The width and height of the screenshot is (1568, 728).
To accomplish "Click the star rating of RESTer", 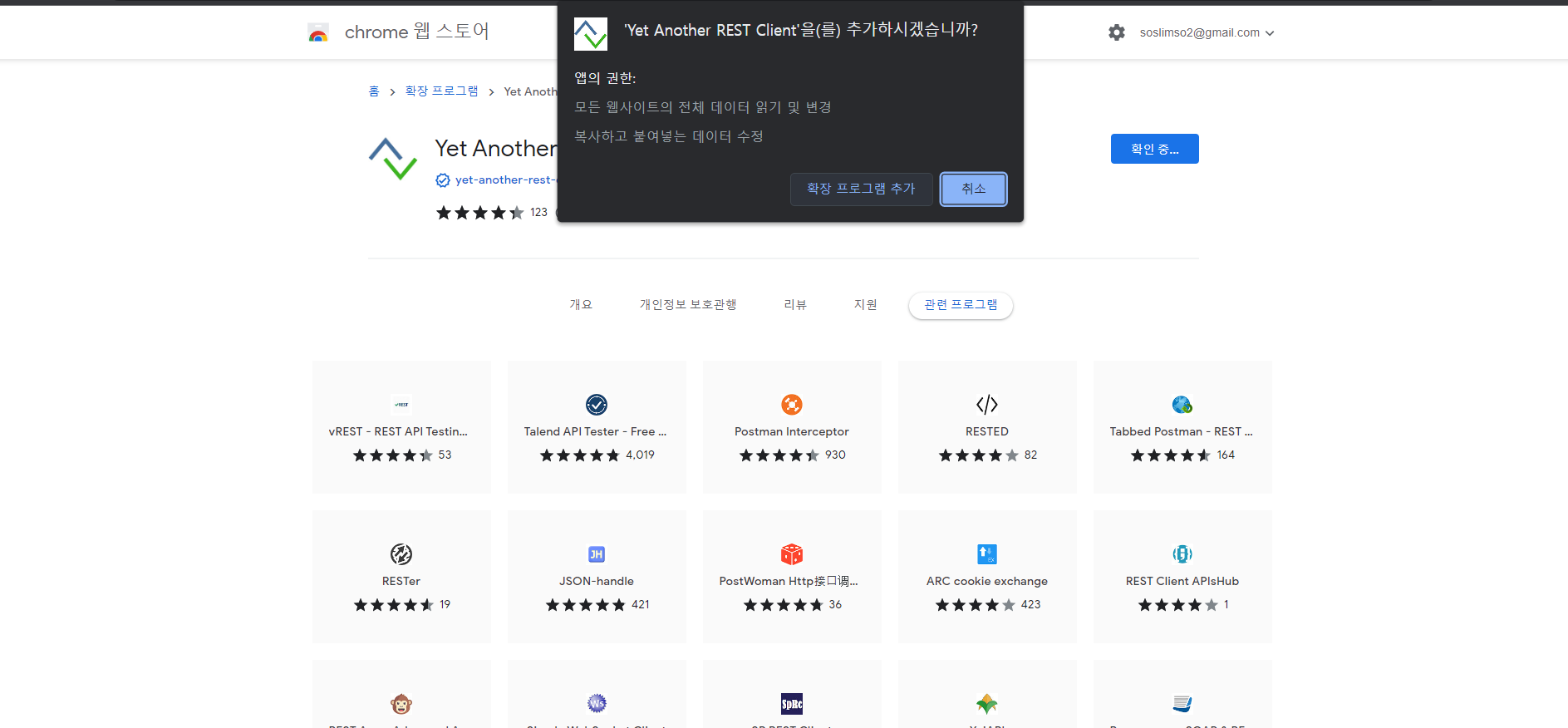I will coord(394,605).
